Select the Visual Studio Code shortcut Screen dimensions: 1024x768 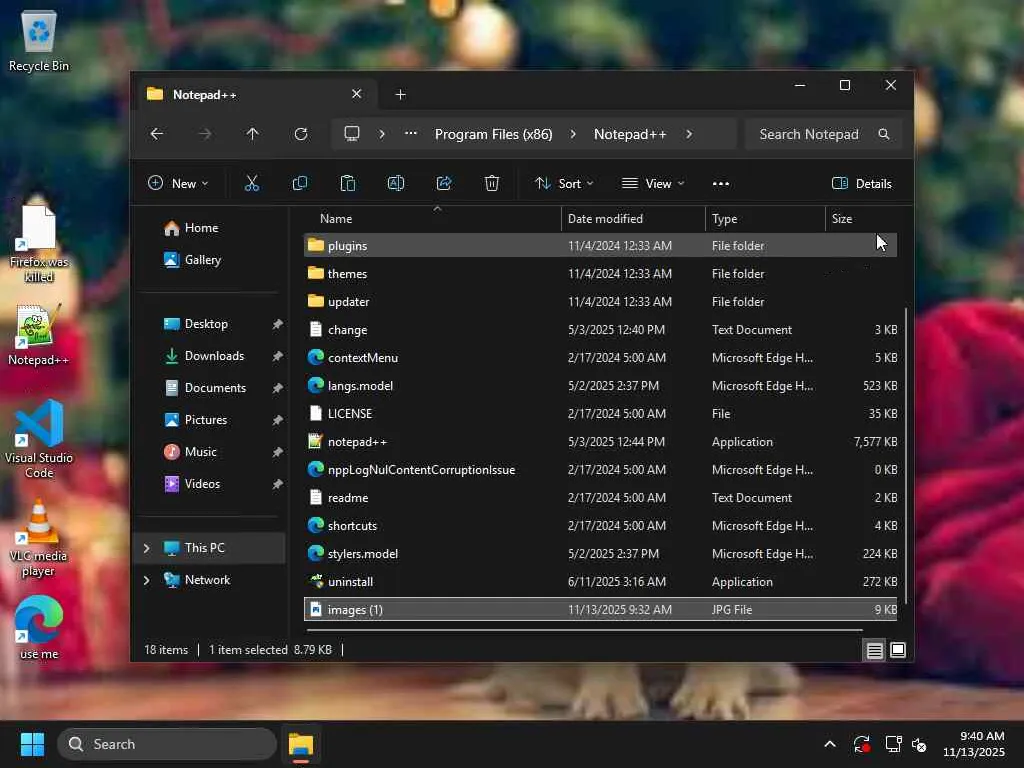[39, 439]
